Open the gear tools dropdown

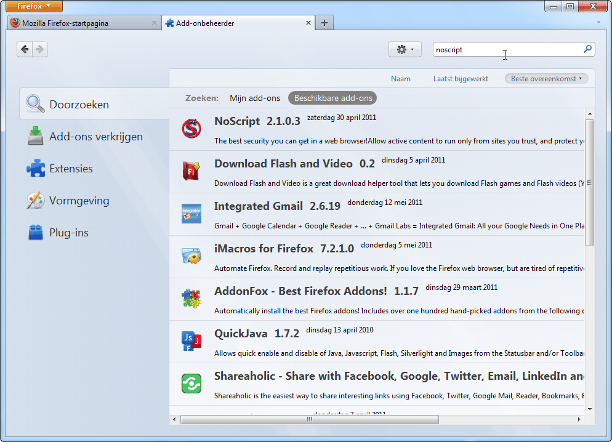point(405,50)
